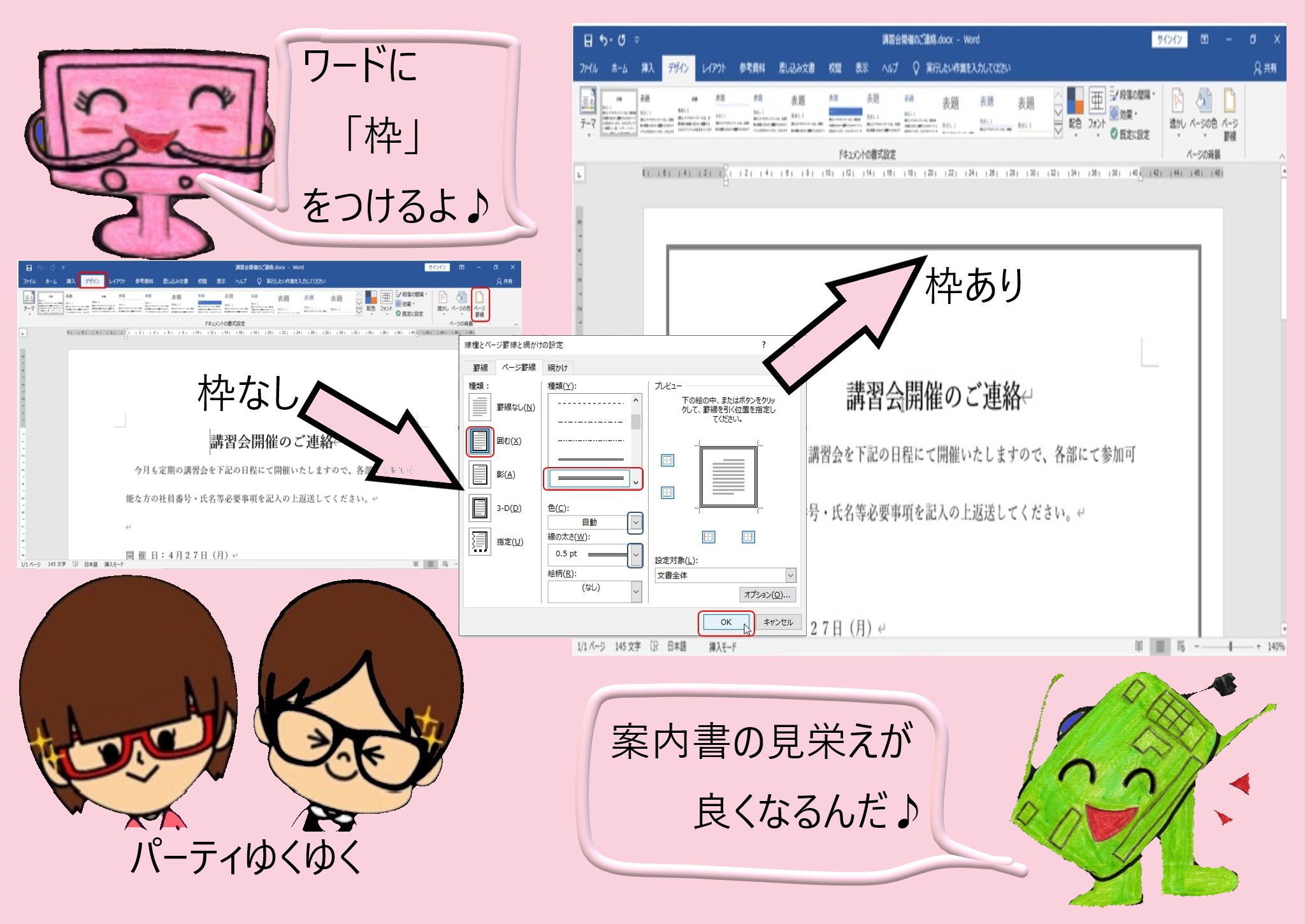Viewport: 1305px width, 924px height.
Task: Click ribbon display options icon in right window
Action: [x=1204, y=40]
